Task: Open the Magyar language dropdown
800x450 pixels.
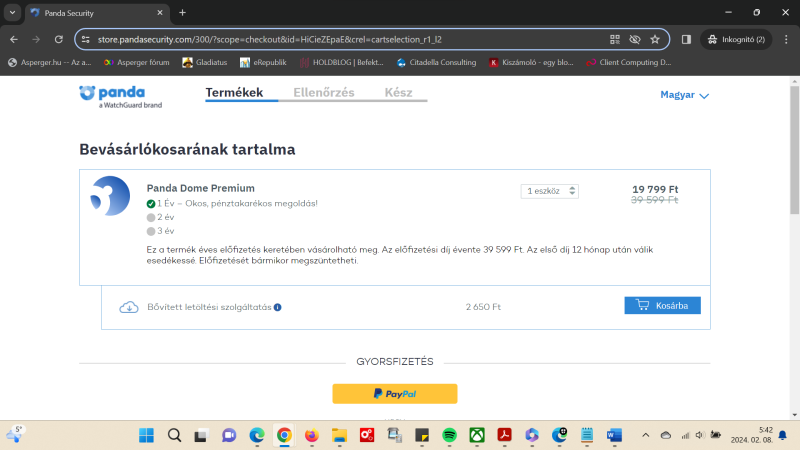Action: pos(684,95)
